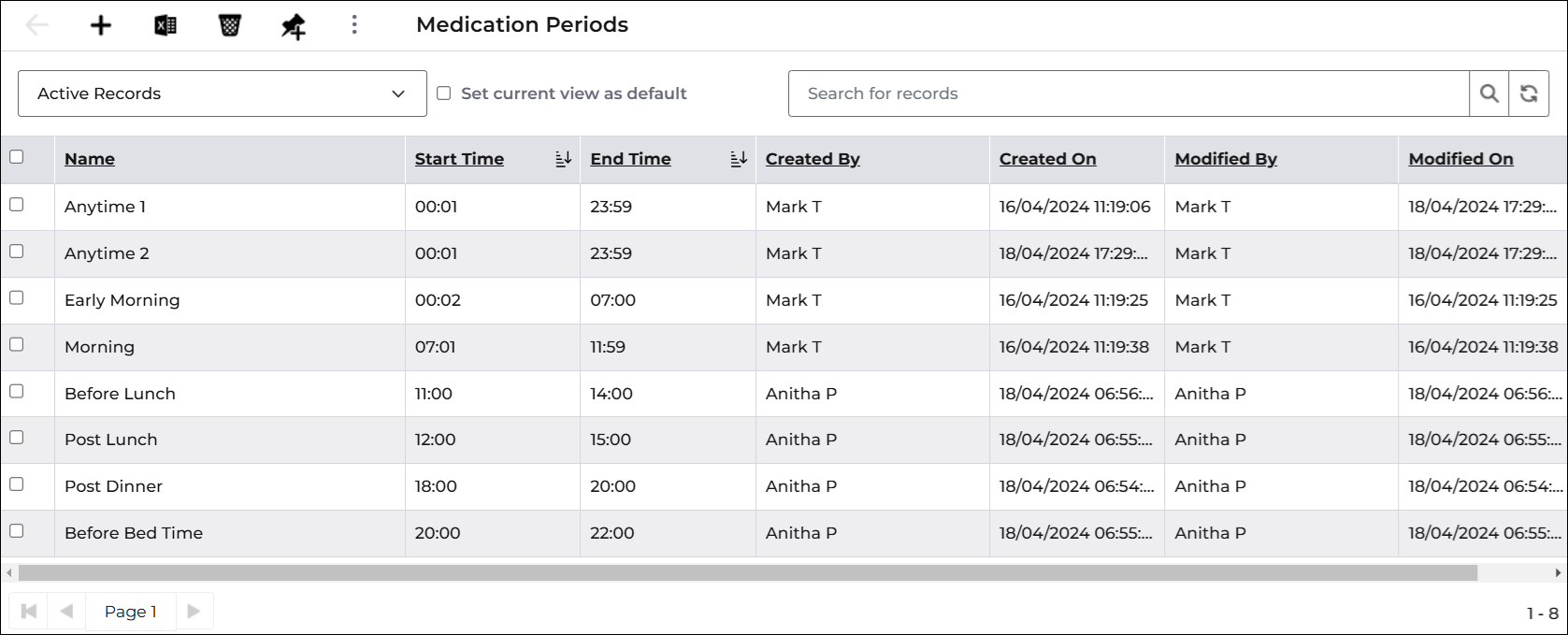The image size is (1568, 635).
Task: Sort by the Created By column
Action: tap(813, 159)
